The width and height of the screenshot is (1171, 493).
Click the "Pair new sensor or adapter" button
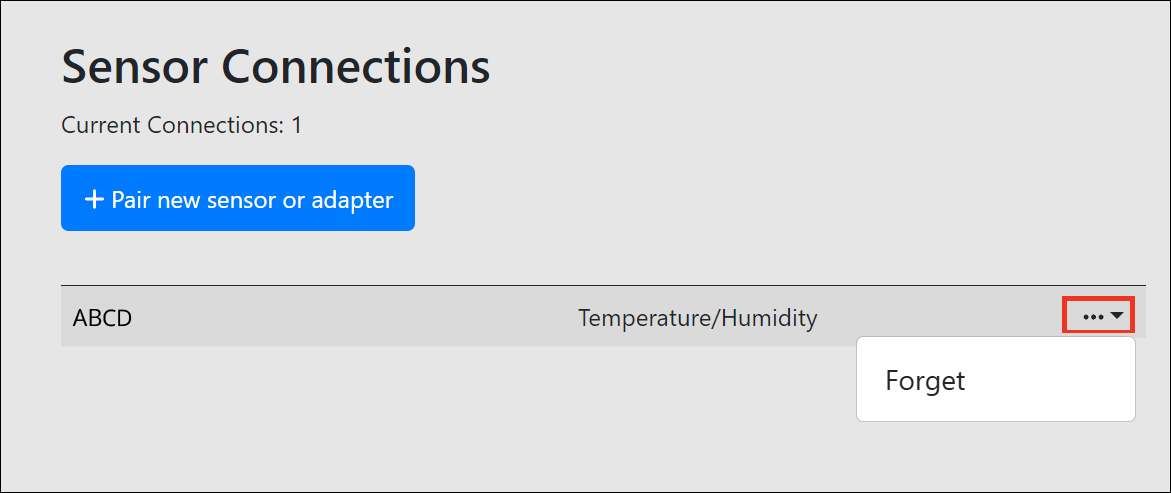click(x=238, y=199)
